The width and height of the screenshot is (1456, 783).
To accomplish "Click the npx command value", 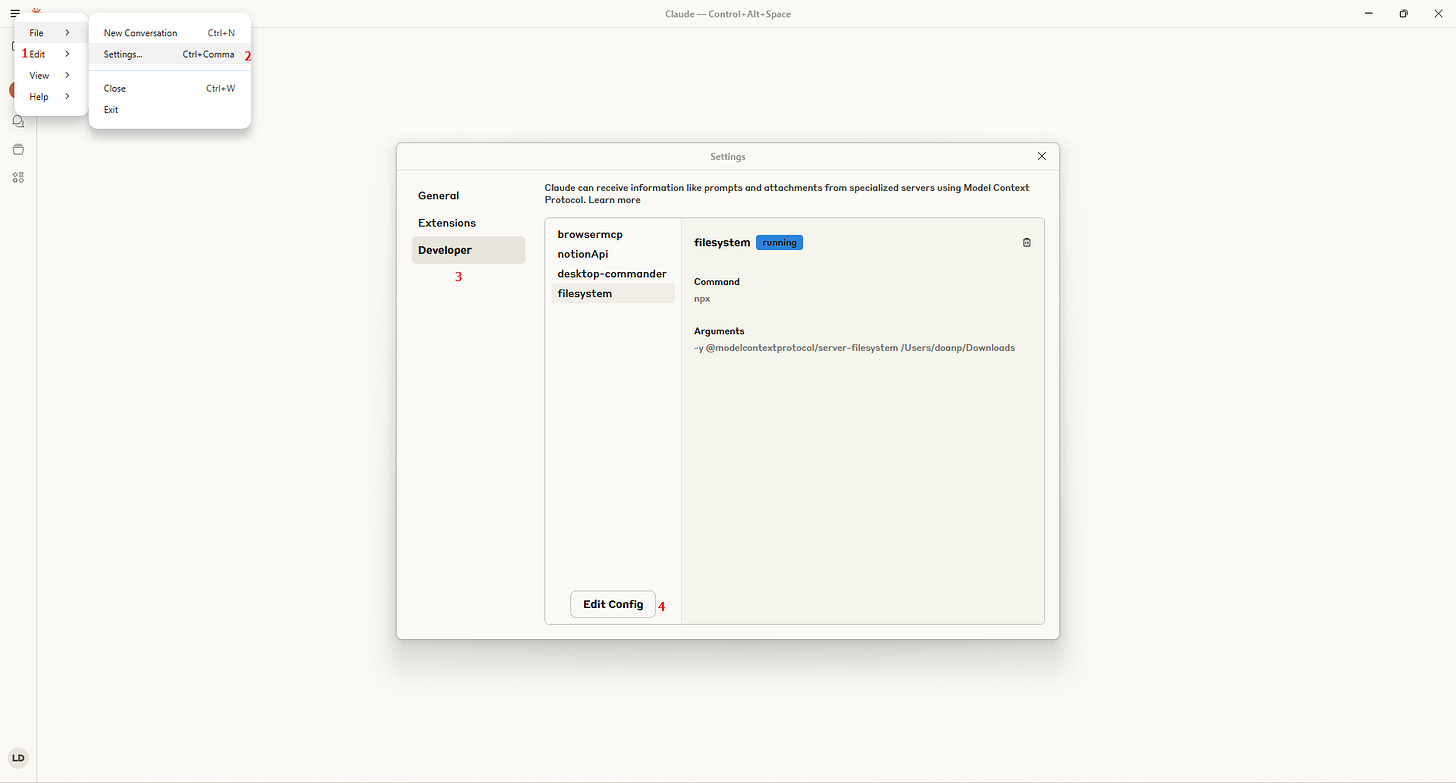I will pyautogui.click(x=702, y=299).
